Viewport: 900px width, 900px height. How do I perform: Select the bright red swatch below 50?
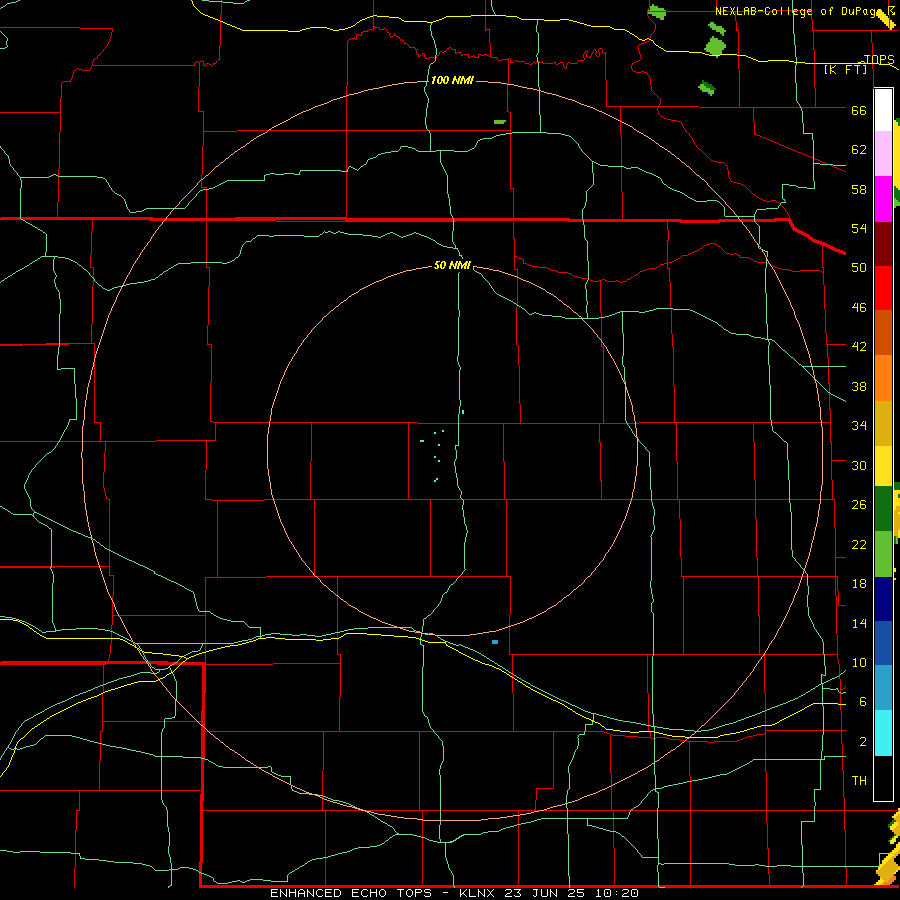[x=883, y=288]
